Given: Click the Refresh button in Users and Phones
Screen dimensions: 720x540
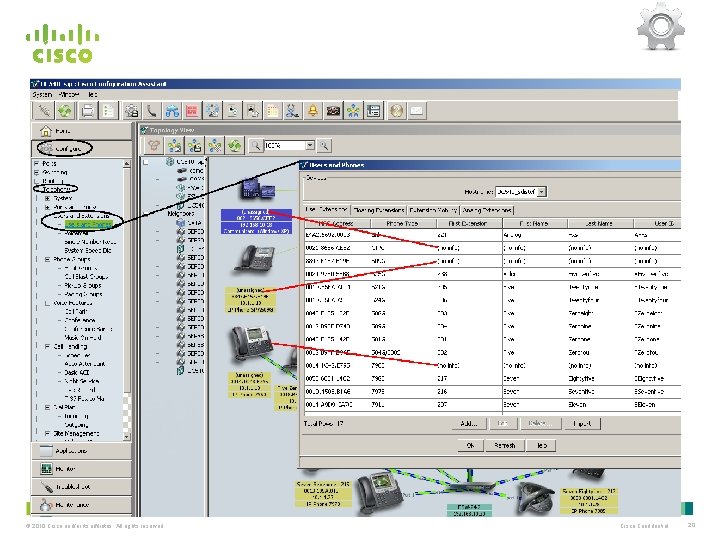Looking at the screenshot, I should click(505, 445).
